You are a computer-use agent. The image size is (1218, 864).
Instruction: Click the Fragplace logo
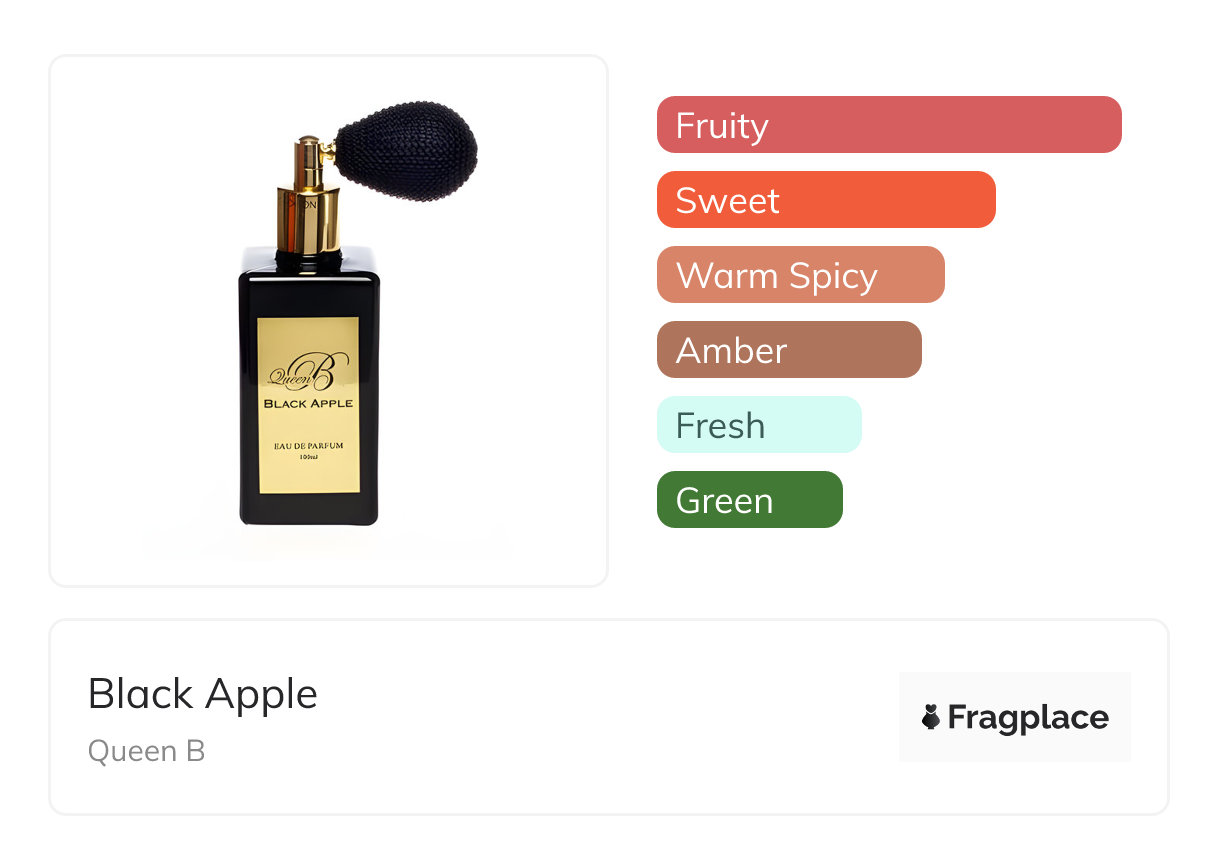pyautogui.click(x=1015, y=717)
